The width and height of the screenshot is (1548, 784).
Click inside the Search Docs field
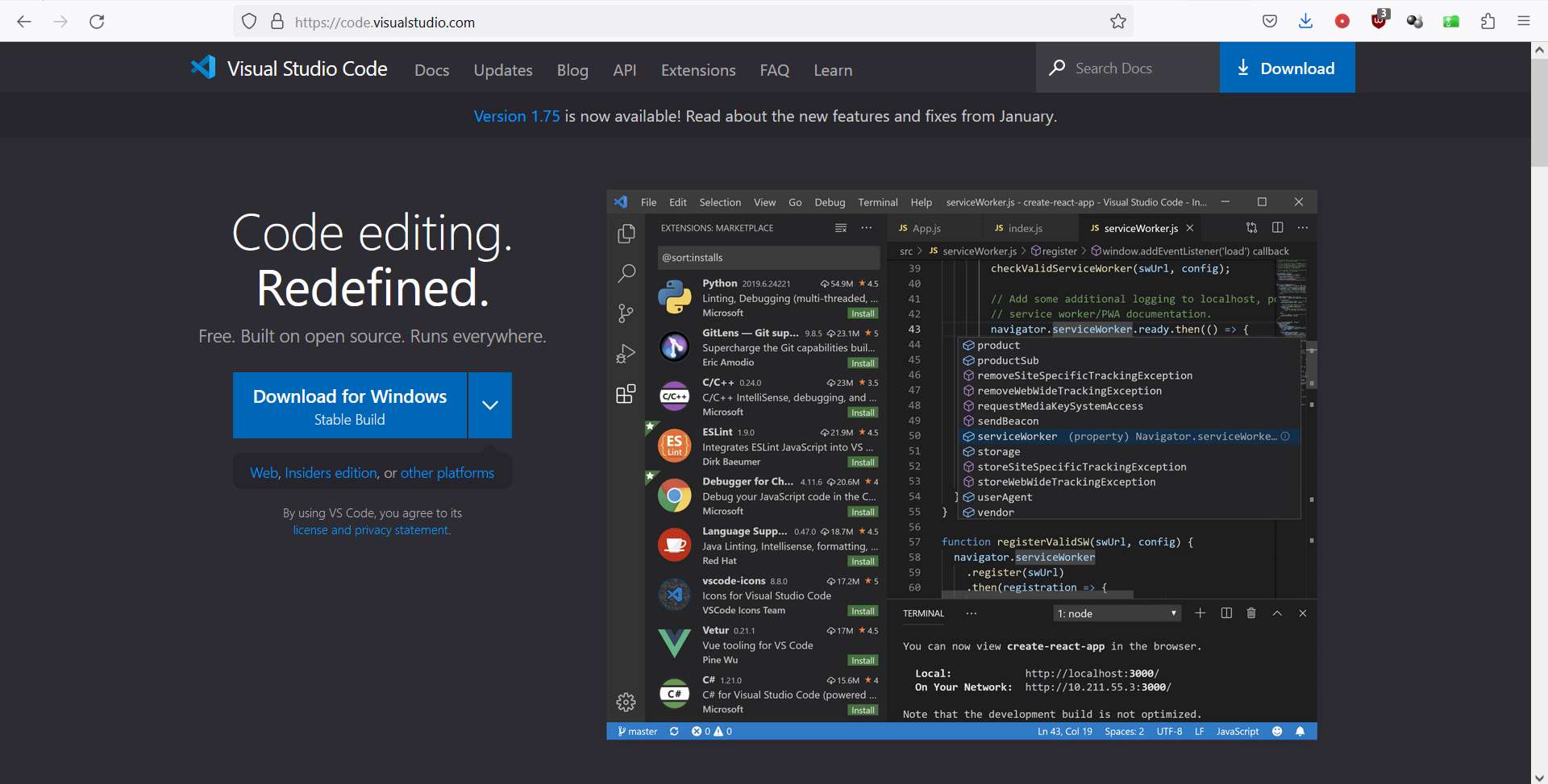click(1129, 68)
